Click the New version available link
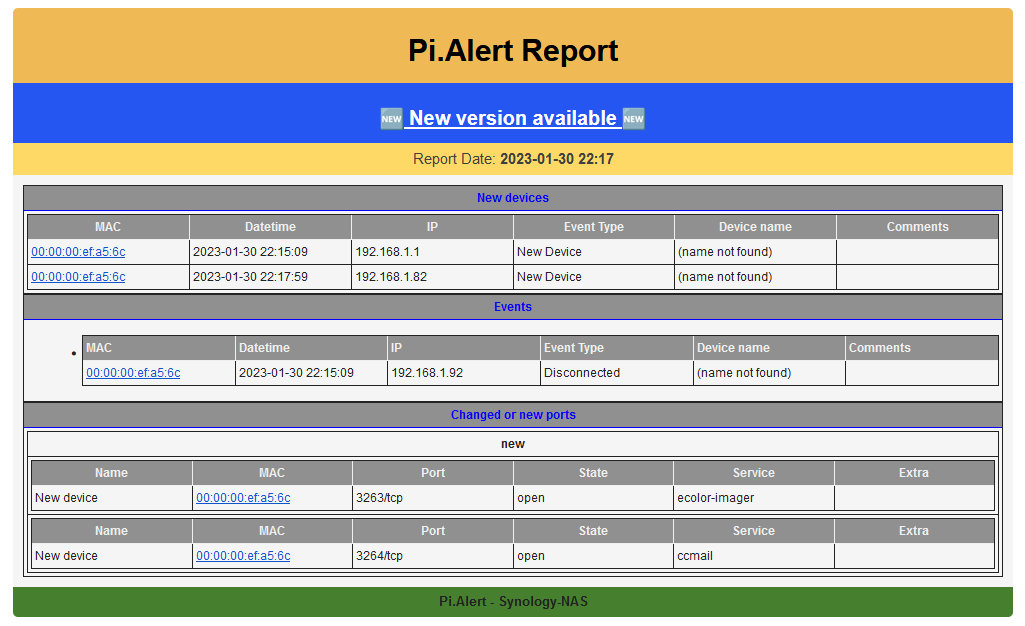This screenshot has width=1025, height=626. coord(512,118)
